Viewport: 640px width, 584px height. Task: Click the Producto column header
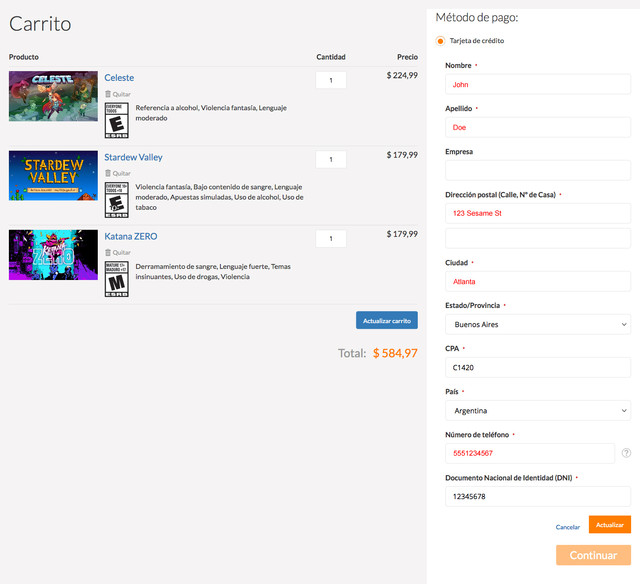pos(24,57)
